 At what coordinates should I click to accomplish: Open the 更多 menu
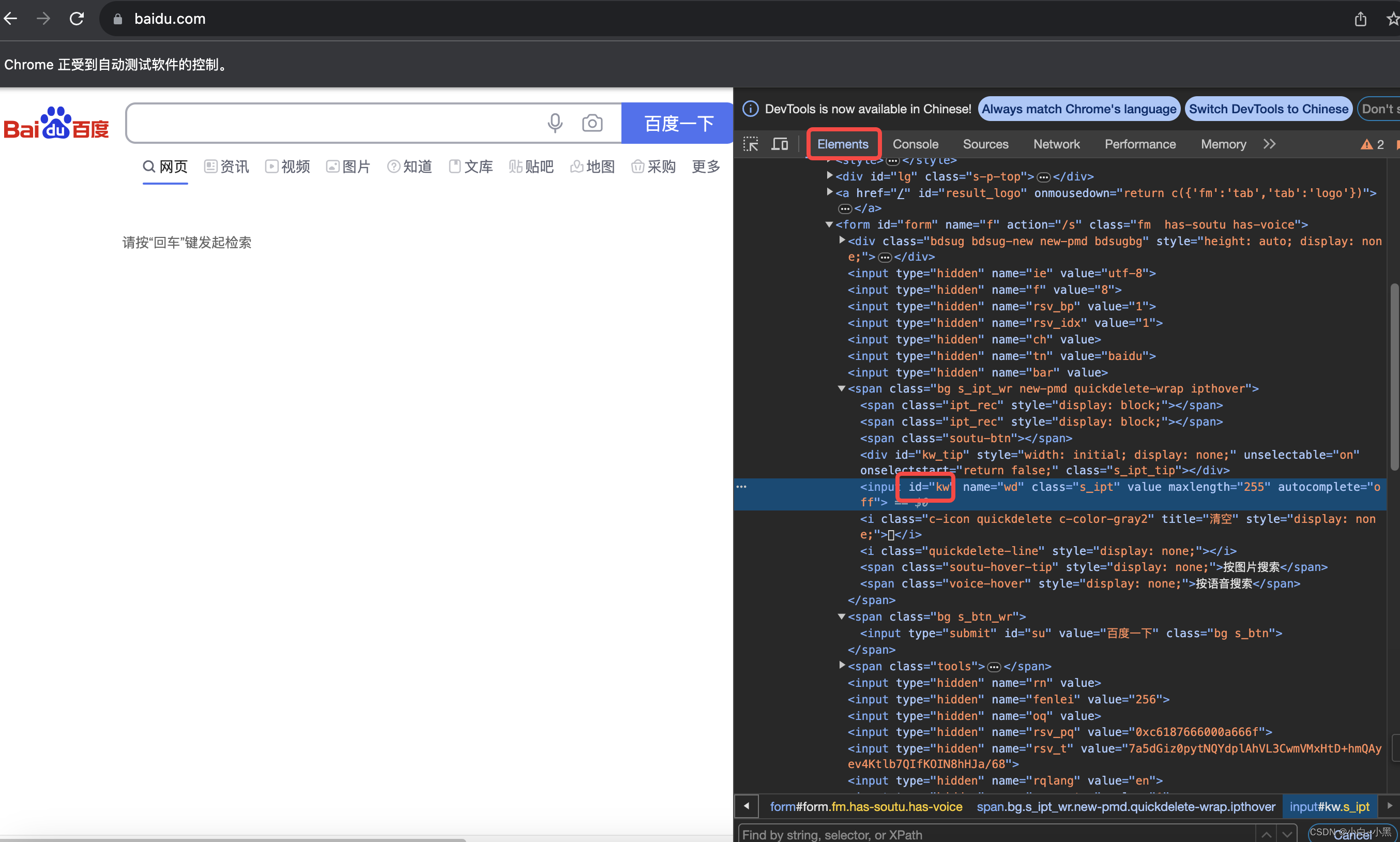tap(706, 167)
